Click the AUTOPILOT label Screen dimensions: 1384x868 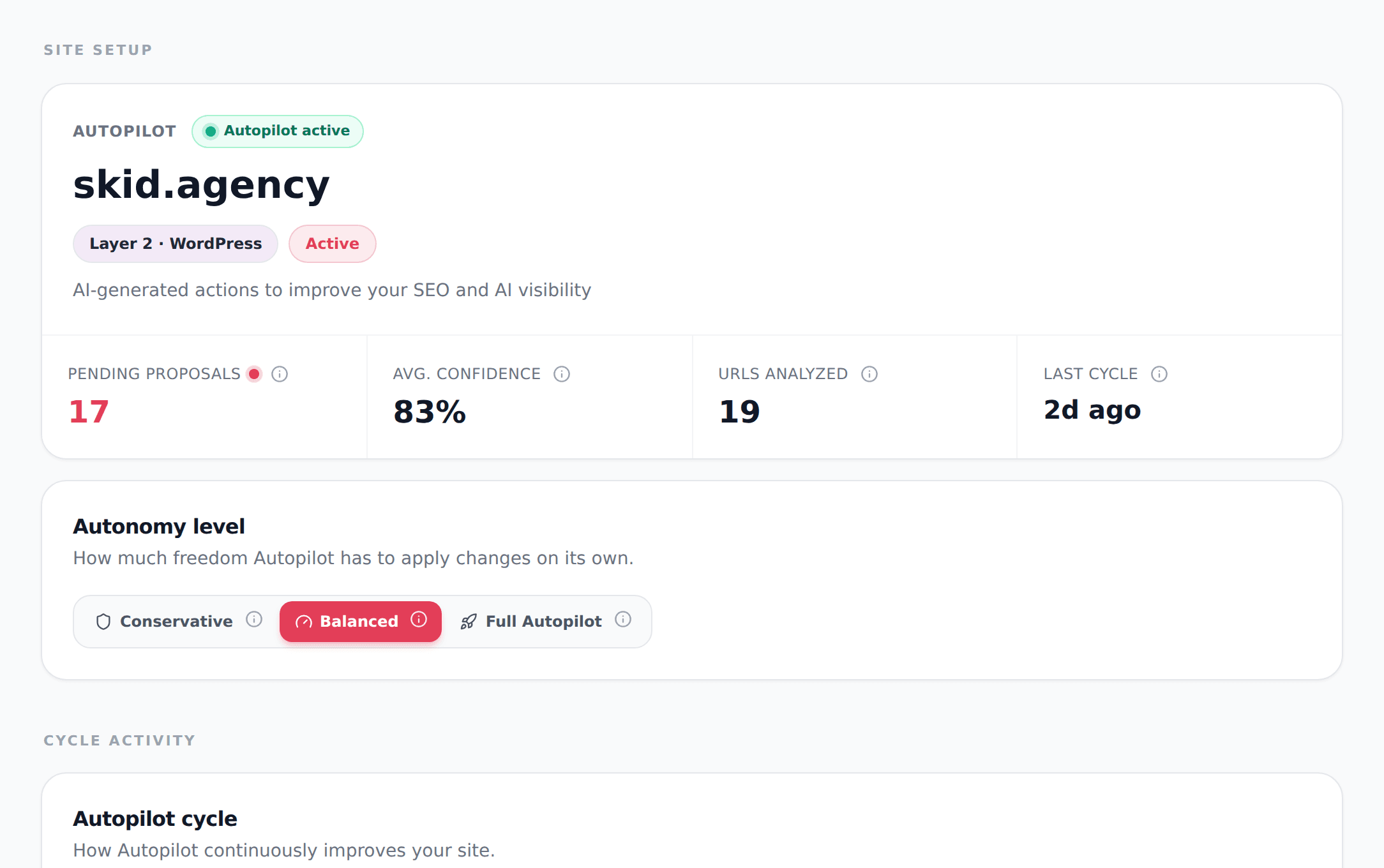coord(124,131)
